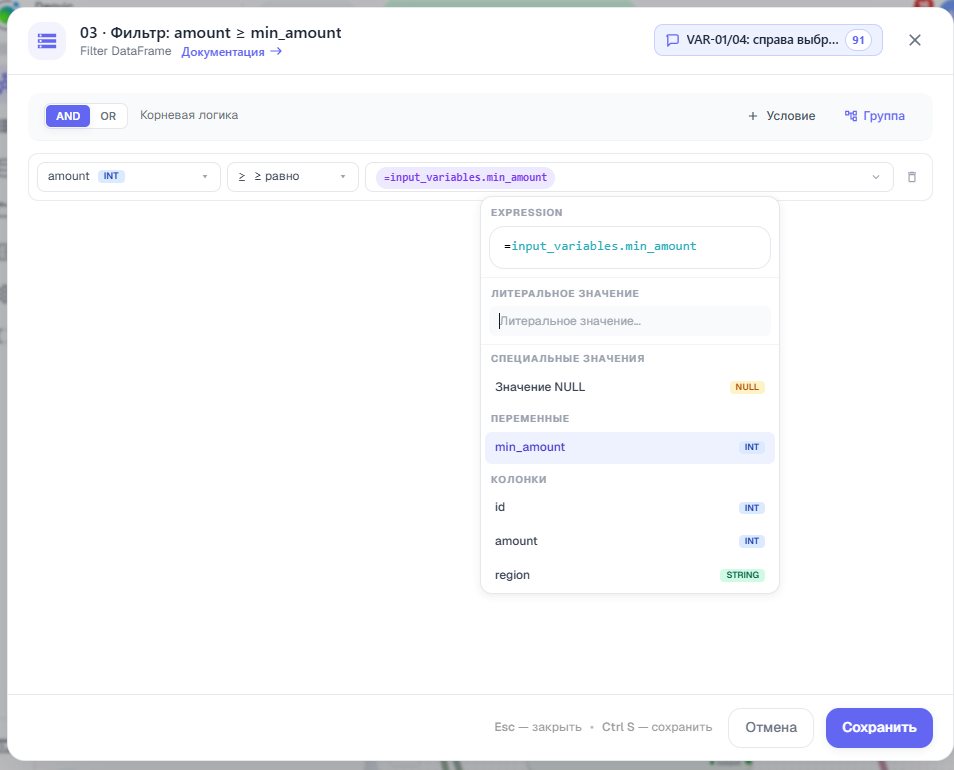Open the amount column dropdown
The width and height of the screenshot is (954, 770).
coord(129,177)
